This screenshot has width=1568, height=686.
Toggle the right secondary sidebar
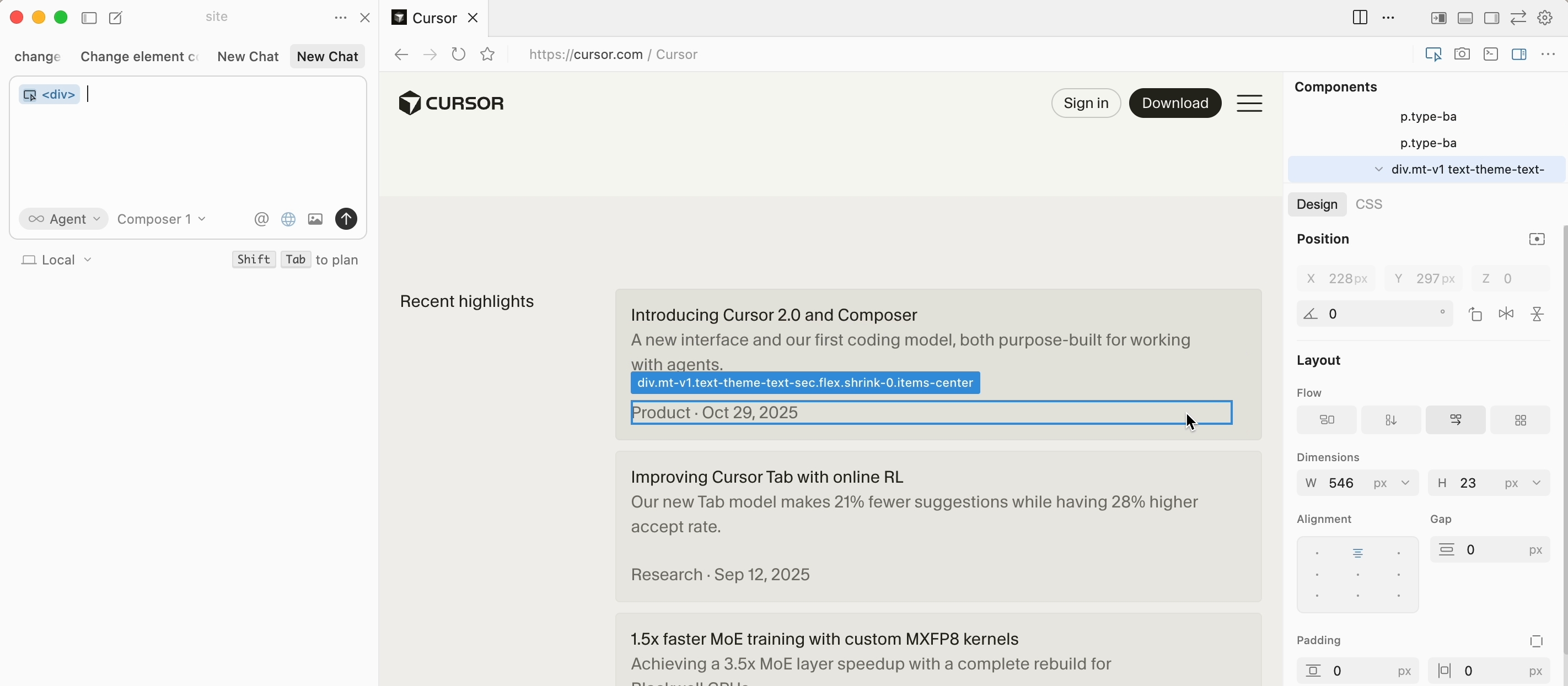click(1491, 18)
